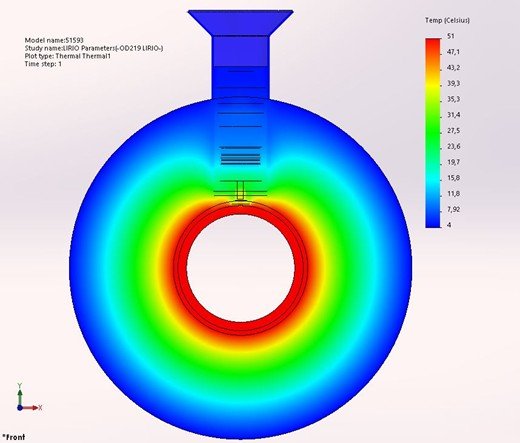Click the legend value 43,2
The width and height of the screenshot is (520, 443).
(x=453, y=68)
